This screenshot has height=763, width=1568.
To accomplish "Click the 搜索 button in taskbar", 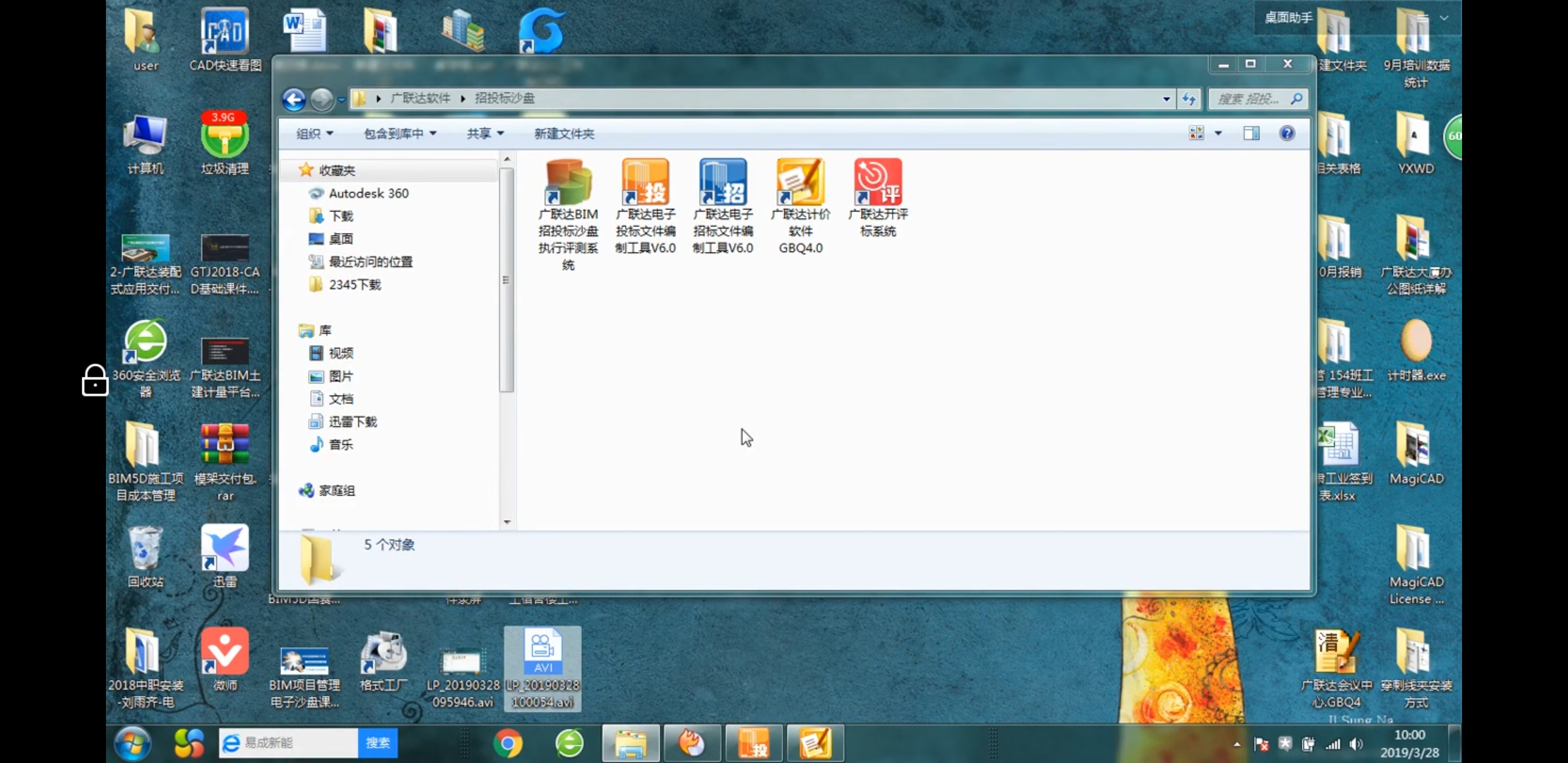I will (x=378, y=743).
